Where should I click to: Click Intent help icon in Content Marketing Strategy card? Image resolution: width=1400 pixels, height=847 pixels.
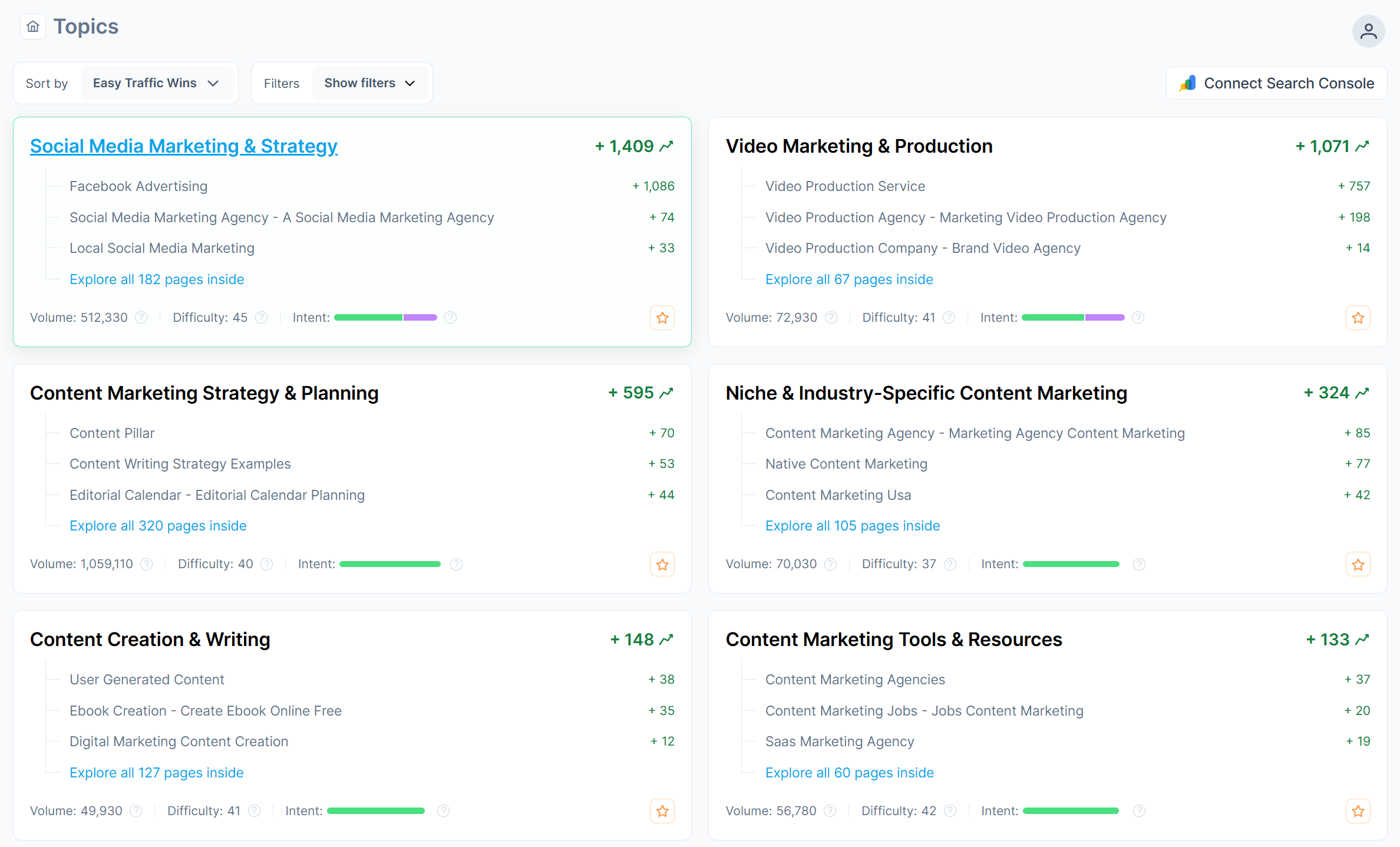456,564
